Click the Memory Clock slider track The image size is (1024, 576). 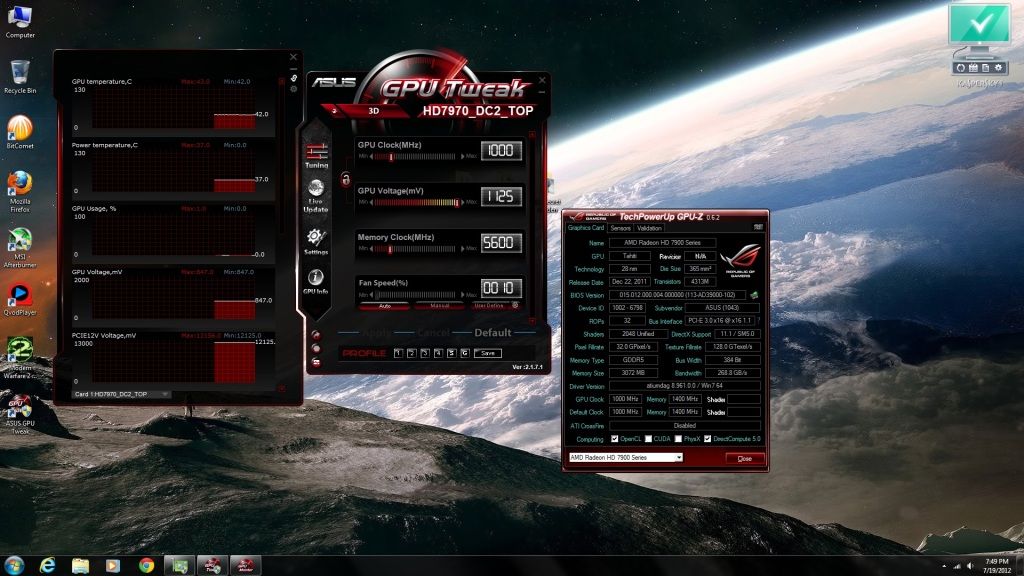[416, 249]
